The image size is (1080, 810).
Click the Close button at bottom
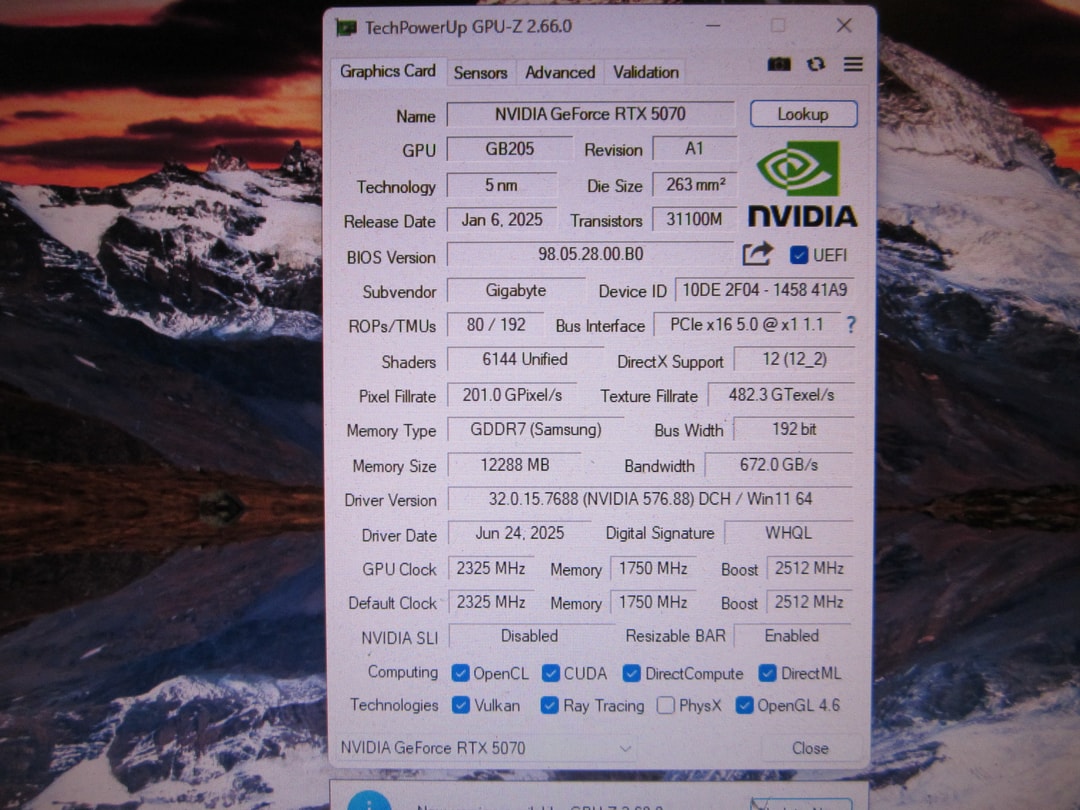click(x=810, y=748)
